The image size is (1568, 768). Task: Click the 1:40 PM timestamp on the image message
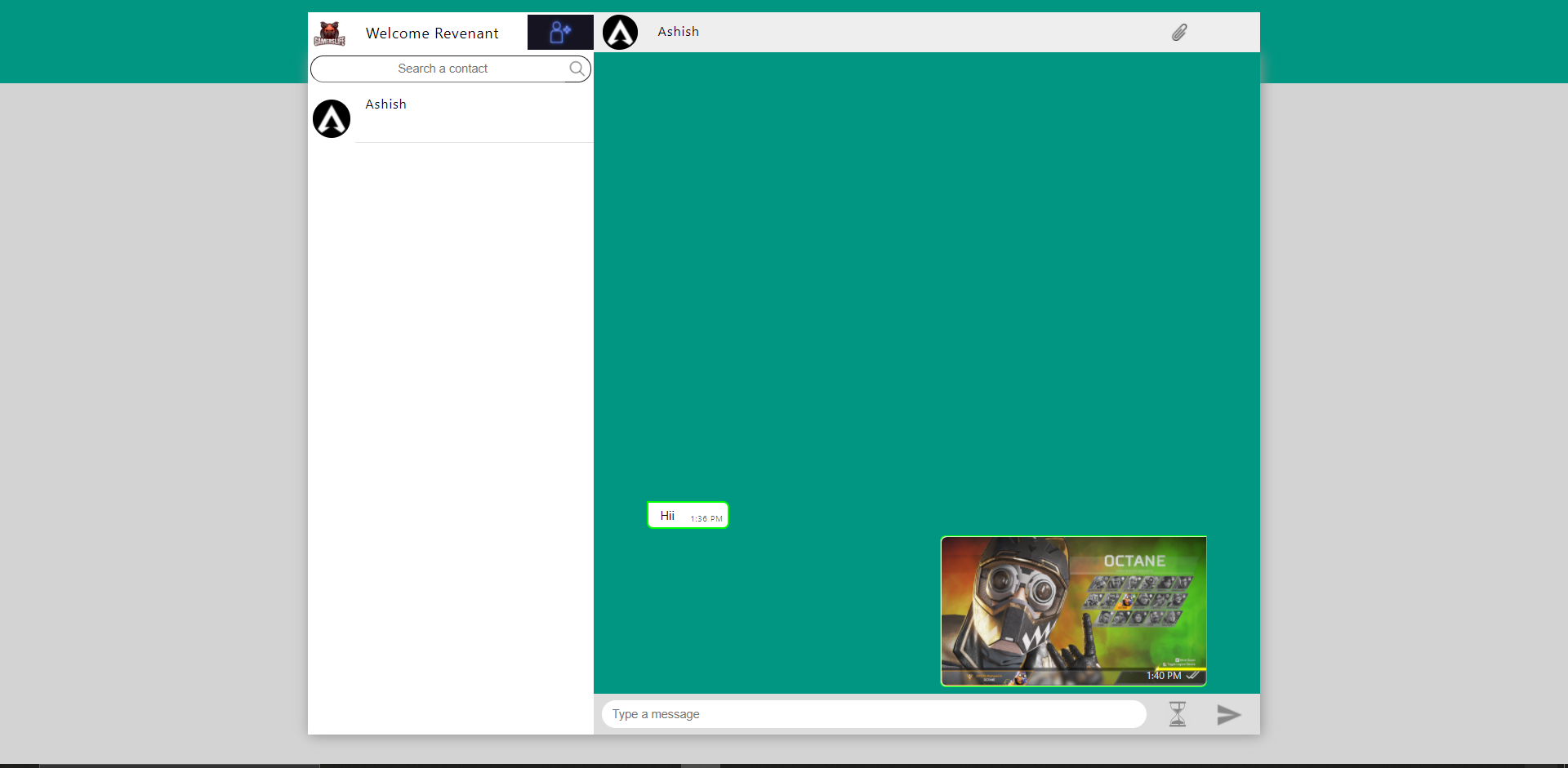click(1163, 675)
